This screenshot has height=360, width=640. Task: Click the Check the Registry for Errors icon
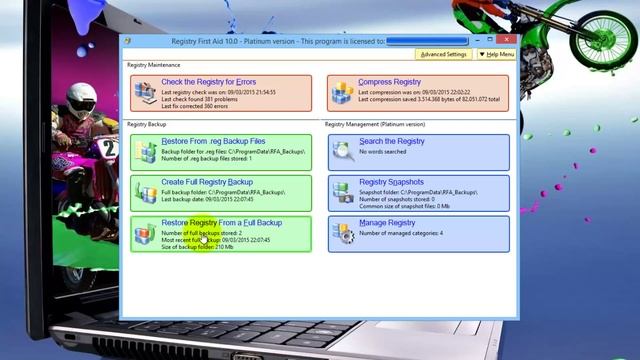(x=146, y=93)
